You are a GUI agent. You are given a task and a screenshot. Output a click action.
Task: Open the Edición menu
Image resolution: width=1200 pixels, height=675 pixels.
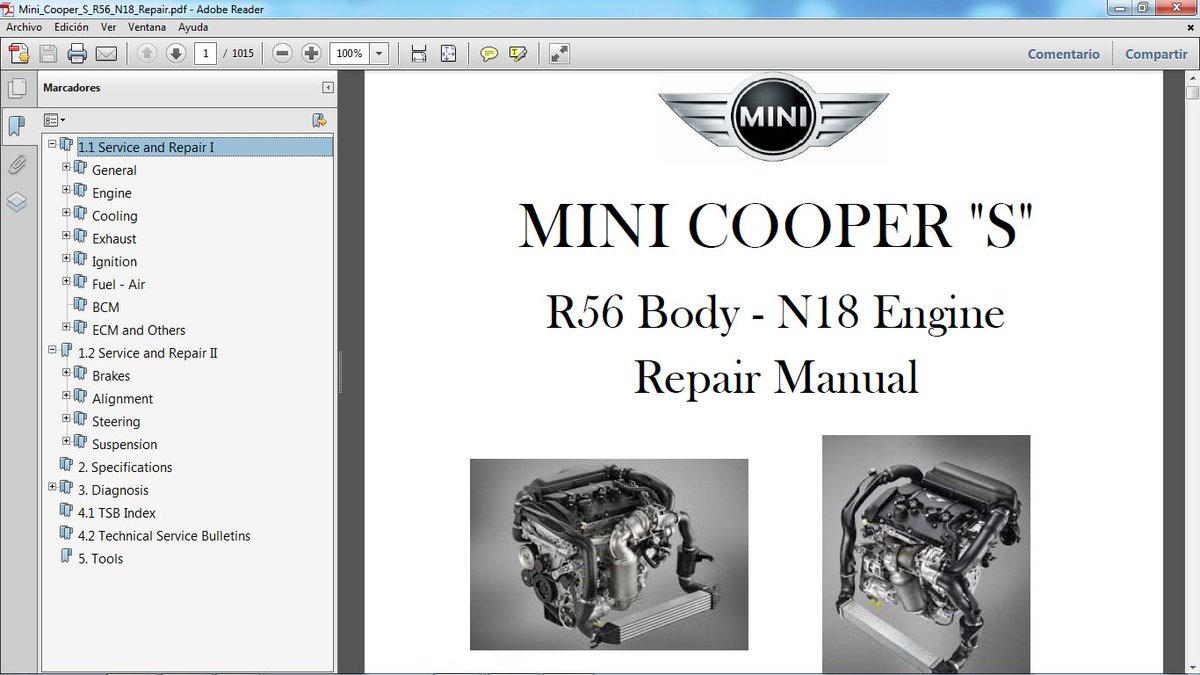pyautogui.click(x=71, y=27)
